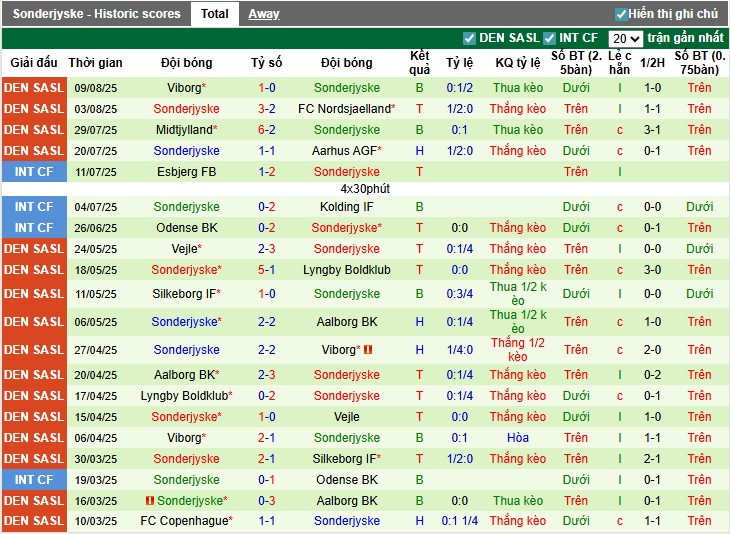Click the red card icon next to Viborg
This screenshot has height=534, width=730.
[x=368, y=349]
